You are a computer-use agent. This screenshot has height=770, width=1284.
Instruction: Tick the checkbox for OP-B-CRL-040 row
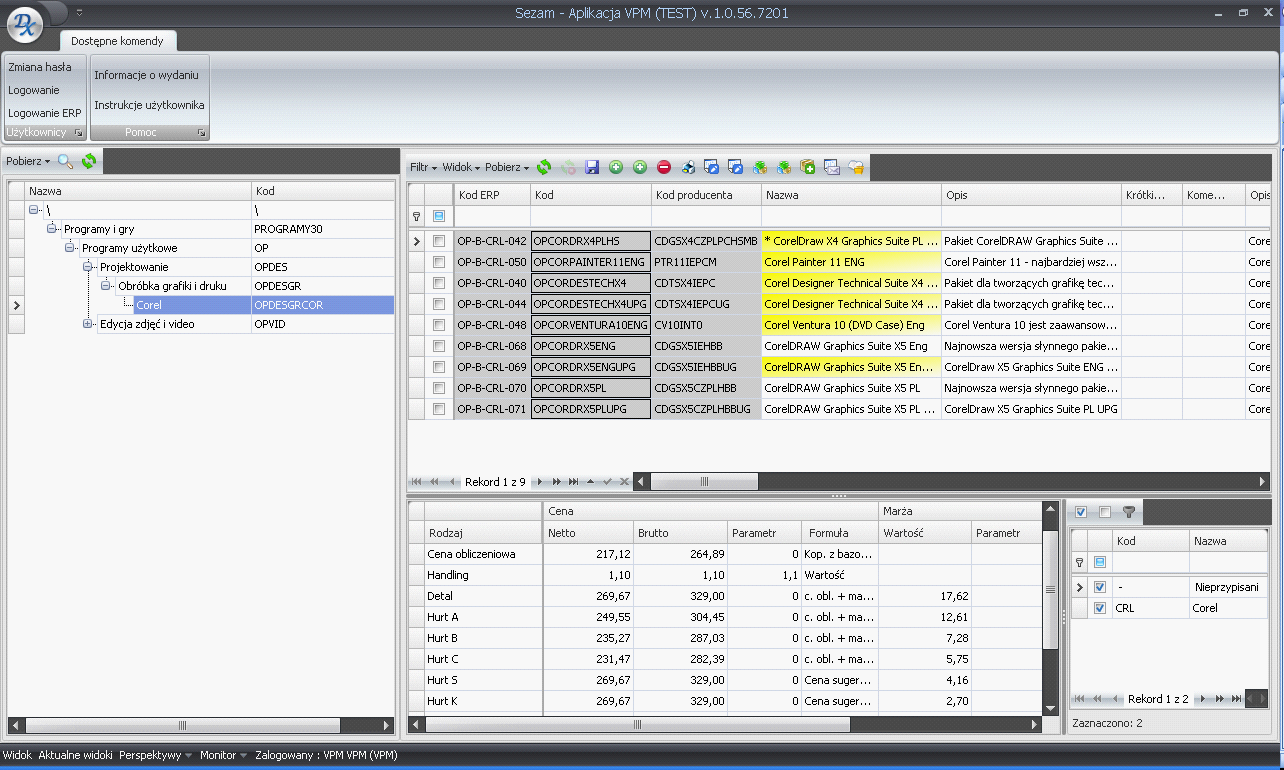439,283
